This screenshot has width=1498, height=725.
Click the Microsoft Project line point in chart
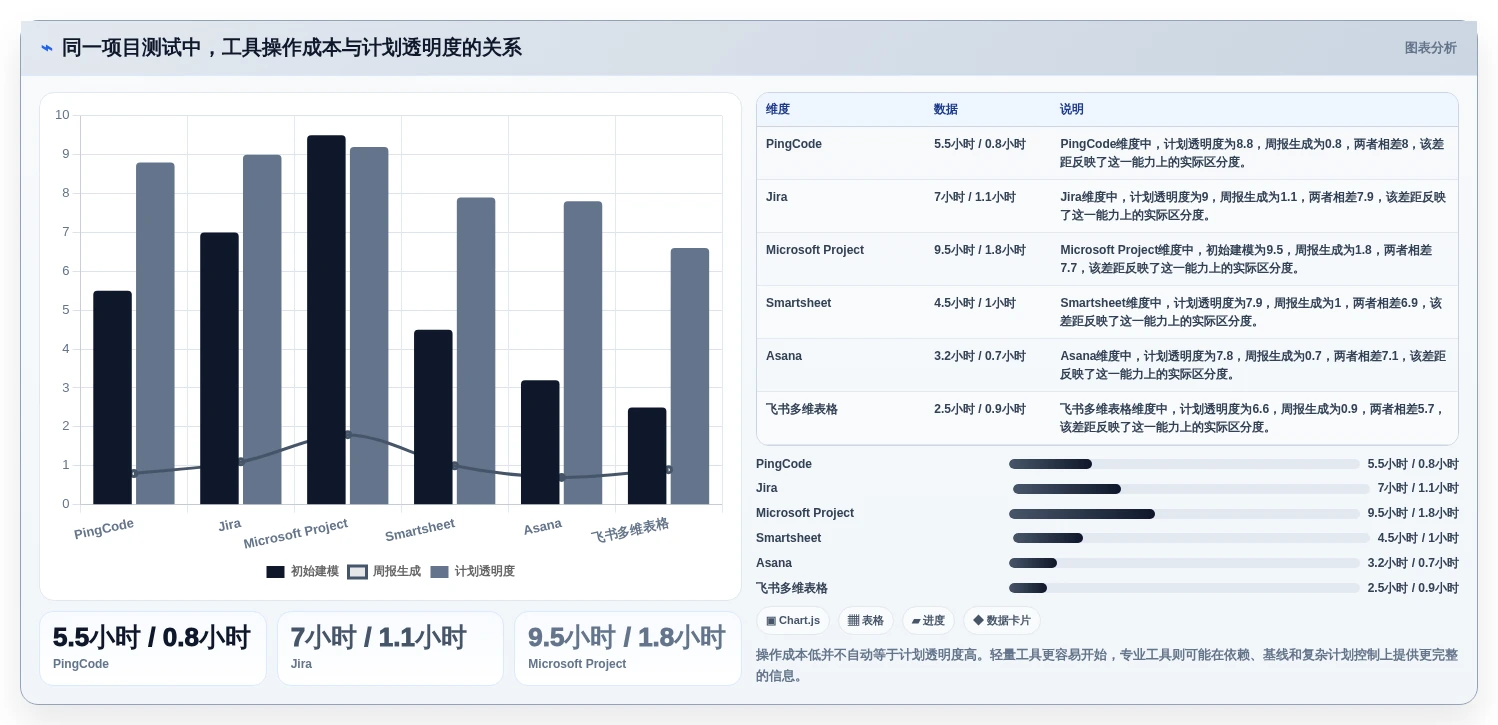[347, 434]
